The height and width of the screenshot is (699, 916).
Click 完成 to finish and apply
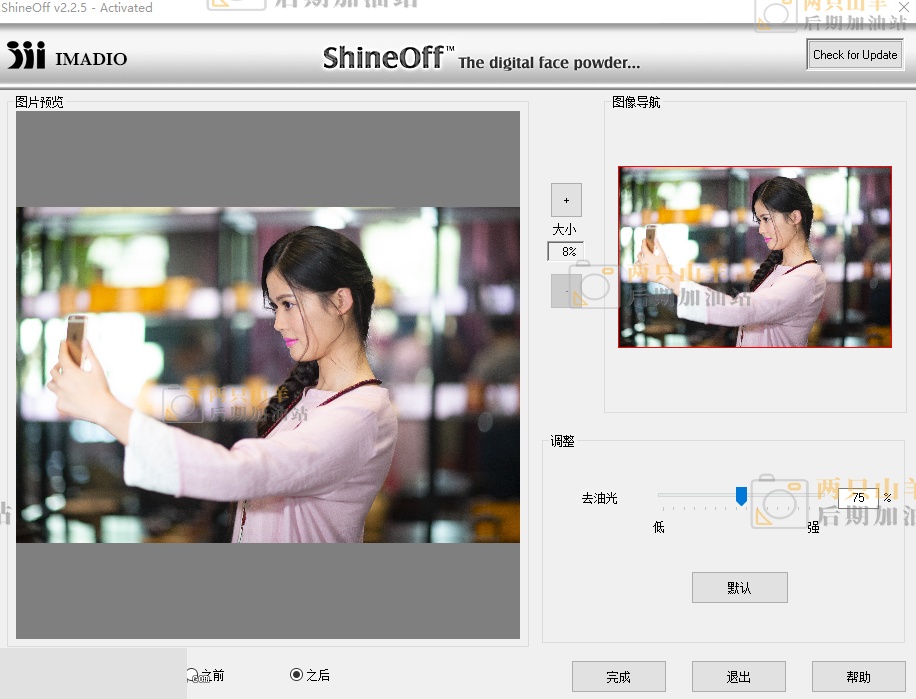[x=618, y=677]
